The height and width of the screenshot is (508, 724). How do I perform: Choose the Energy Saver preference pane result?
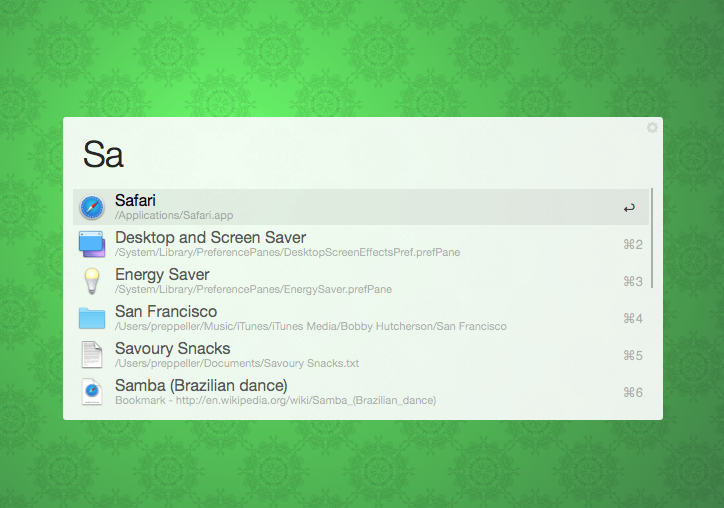click(x=162, y=275)
